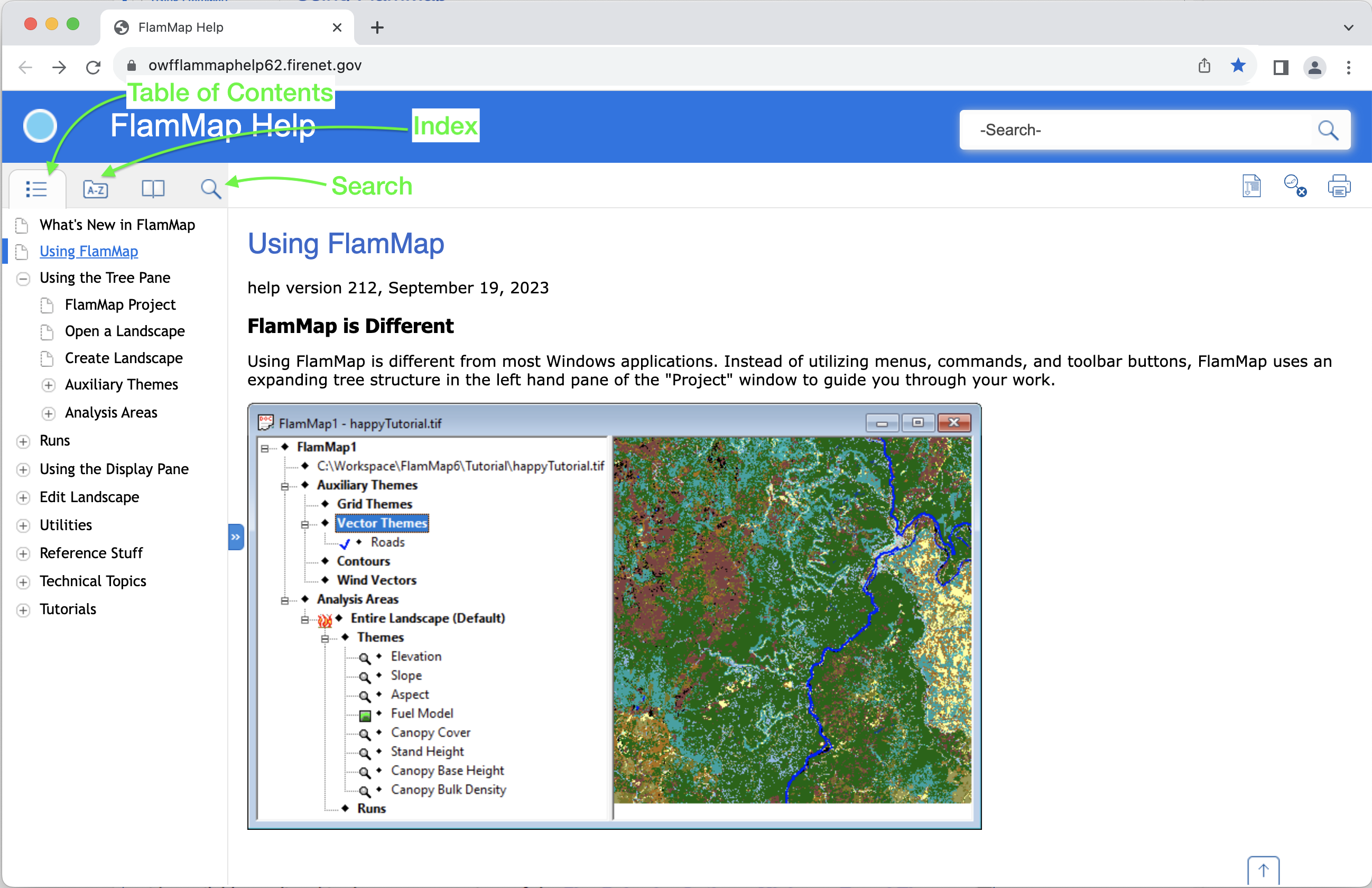
Task: Click the expand-all topics document icon
Action: (x=1252, y=186)
